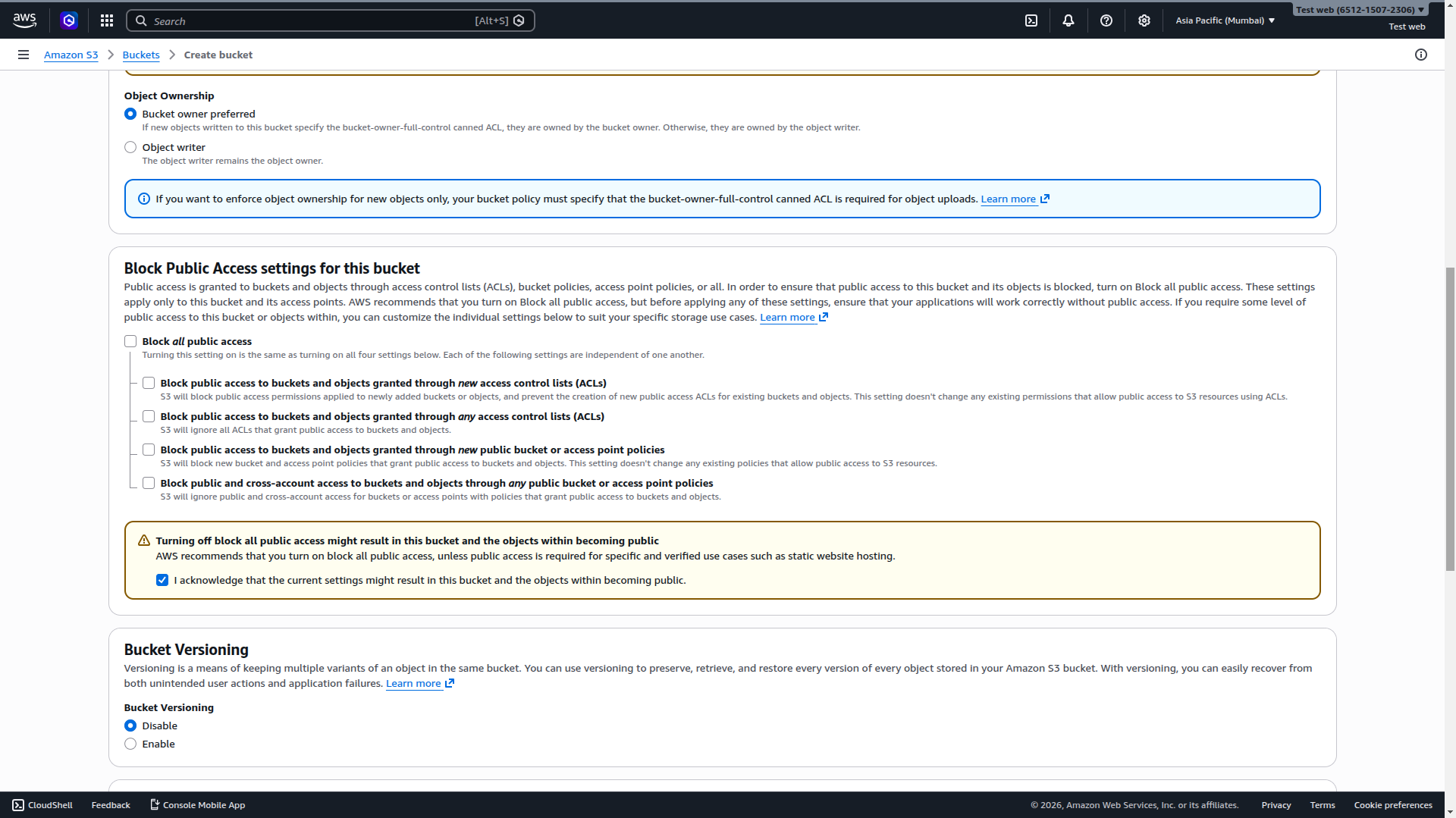
Task: Click the Bucket Versioning section heading
Action: tap(186, 650)
